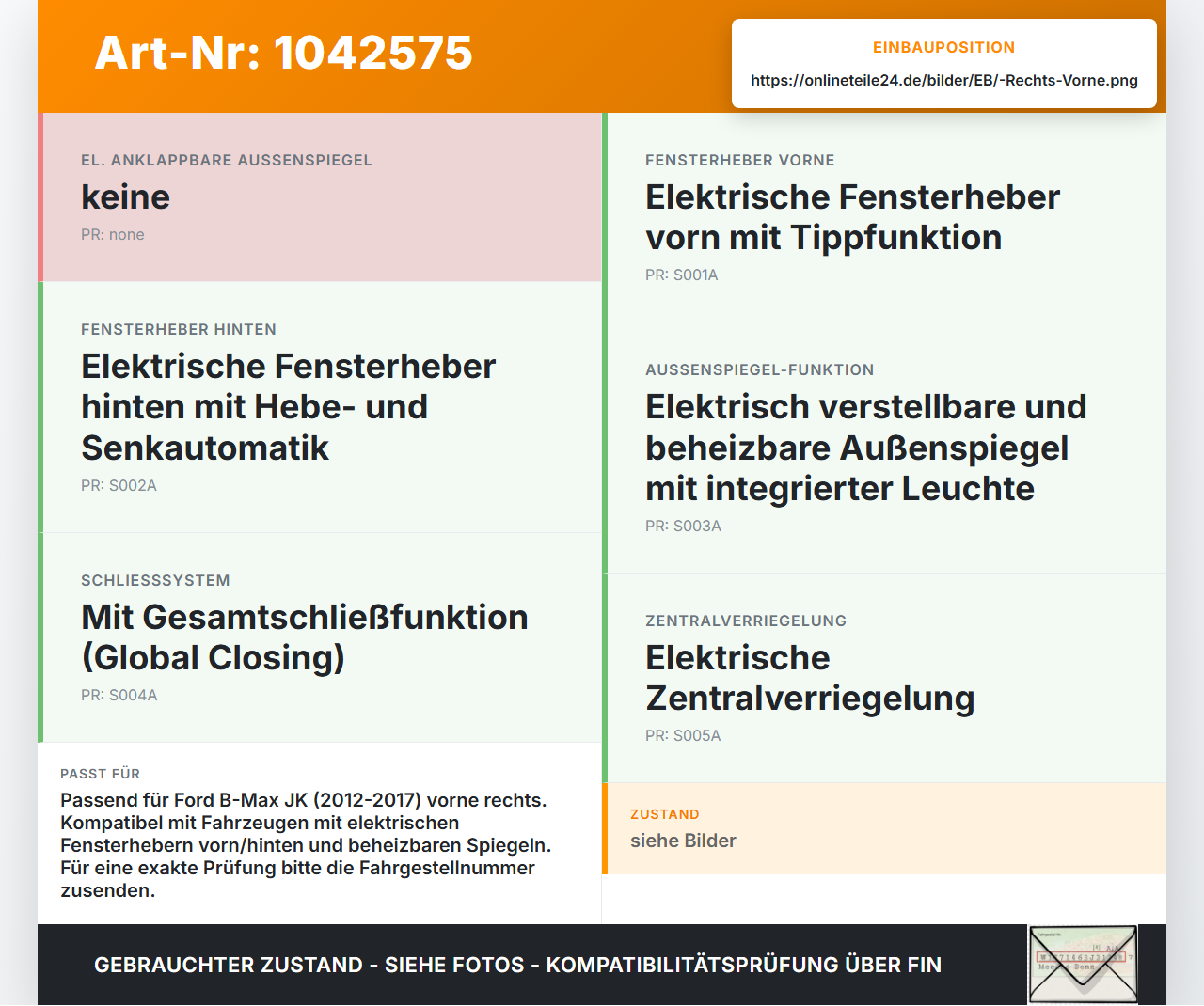Click the envelope thumbnail in footer
This screenshot has width=1204, height=1006.
pyautogui.click(x=1083, y=965)
